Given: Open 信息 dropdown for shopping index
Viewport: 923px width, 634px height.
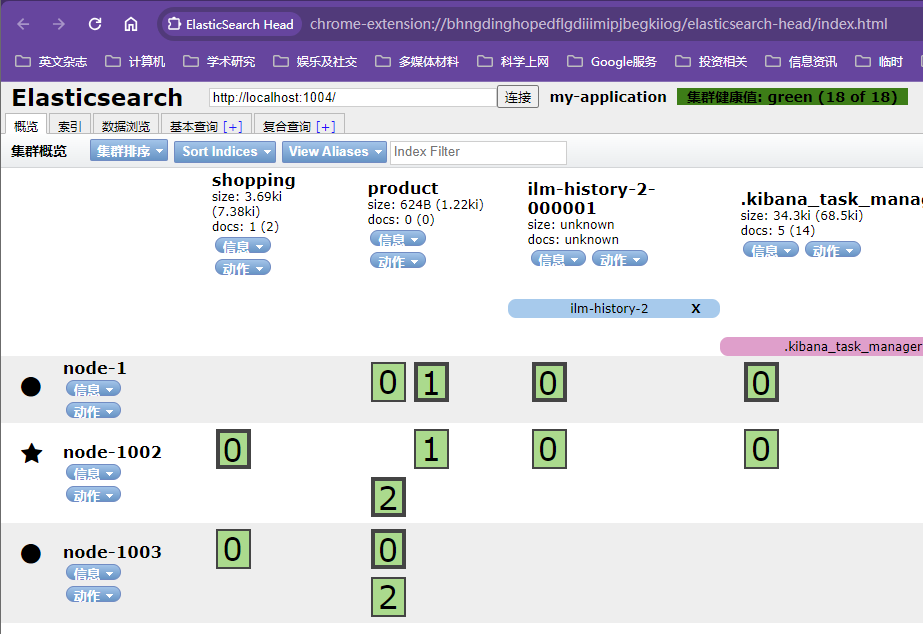Looking at the screenshot, I should click(x=243, y=245).
